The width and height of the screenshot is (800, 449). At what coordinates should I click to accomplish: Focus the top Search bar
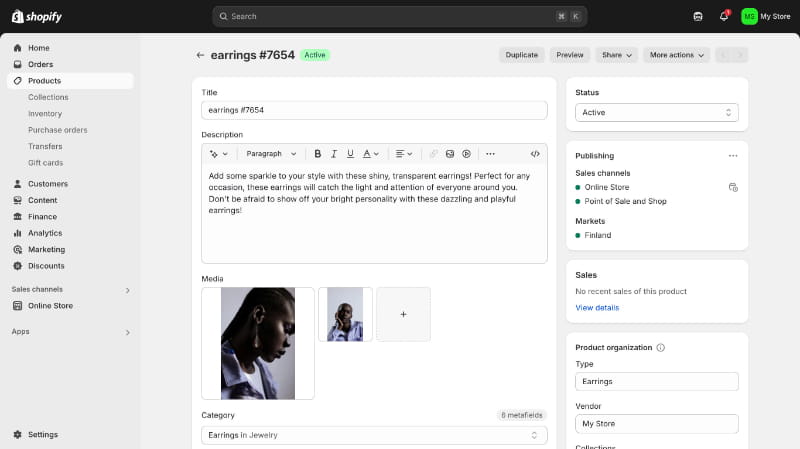coord(399,16)
